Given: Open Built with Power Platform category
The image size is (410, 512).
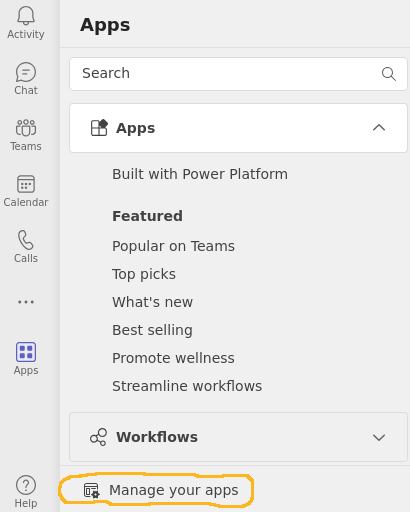Looking at the screenshot, I should coord(200,174).
